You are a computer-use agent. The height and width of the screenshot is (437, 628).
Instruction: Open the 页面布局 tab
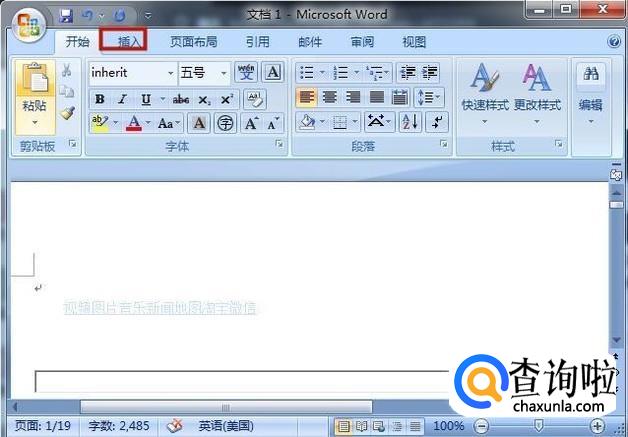(193, 42)
